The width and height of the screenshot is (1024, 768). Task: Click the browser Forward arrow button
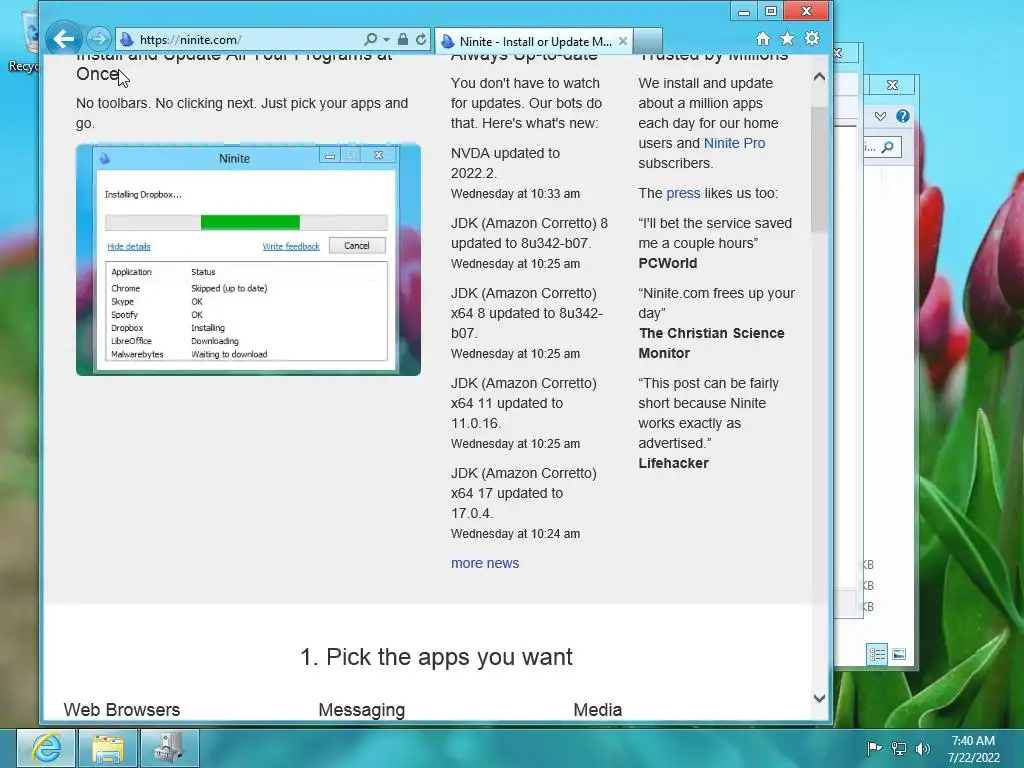[x=99, y=39]
